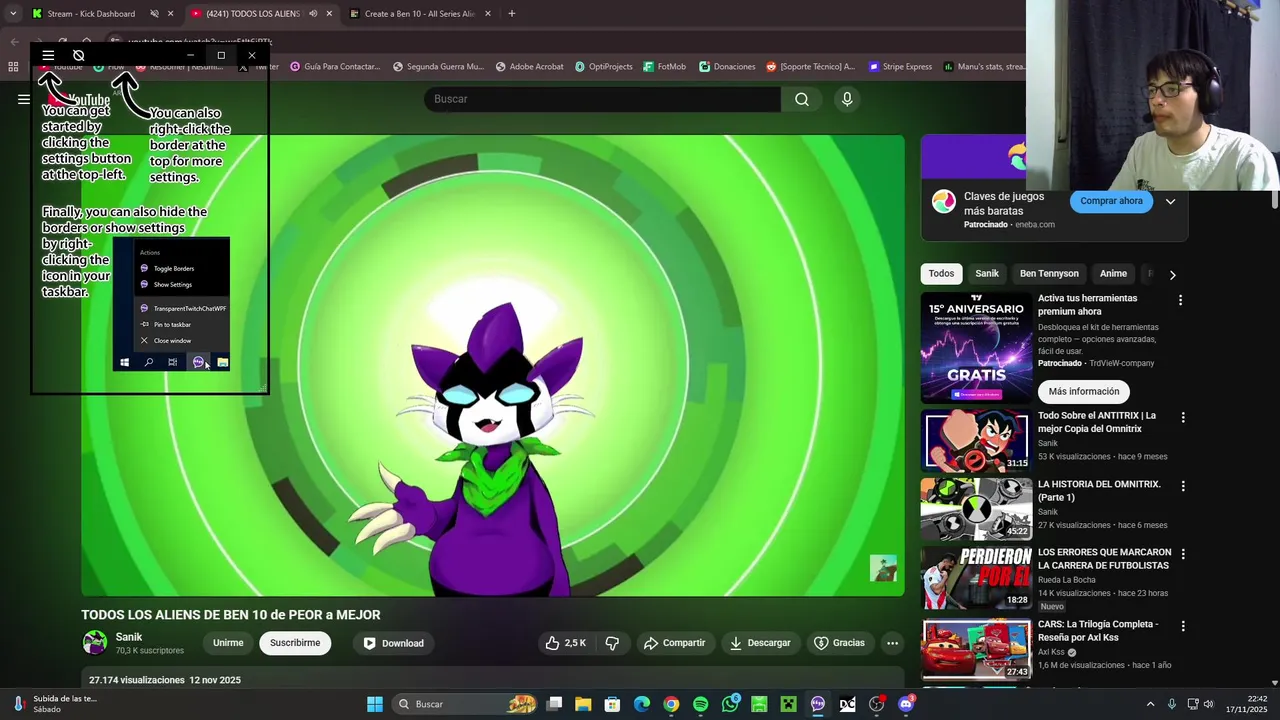The width and height of the screenshot is (1280, 720).
Task: Open Sanik channel name below the video
Action: pos(129,637)
